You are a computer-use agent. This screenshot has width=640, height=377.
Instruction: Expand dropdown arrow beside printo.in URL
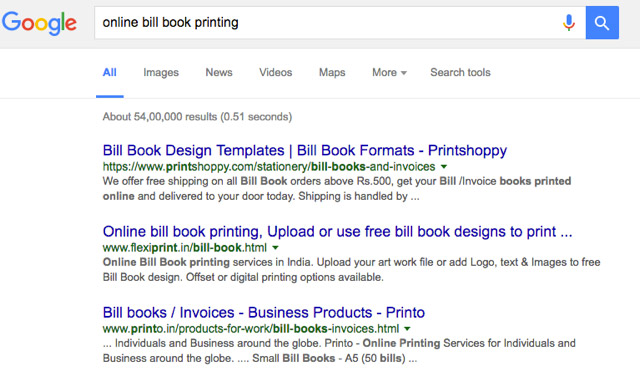pos(407,329)
